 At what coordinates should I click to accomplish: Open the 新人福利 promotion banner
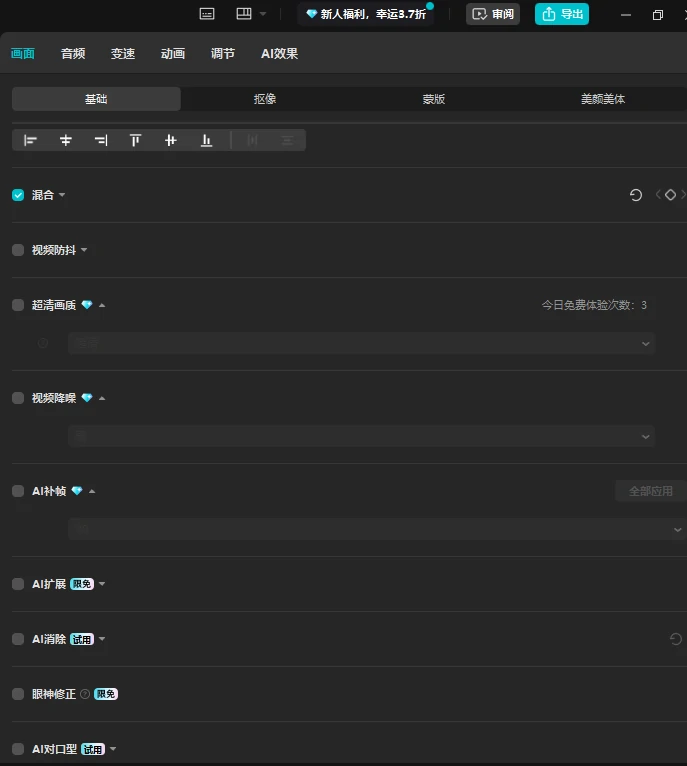coord(366,14)
